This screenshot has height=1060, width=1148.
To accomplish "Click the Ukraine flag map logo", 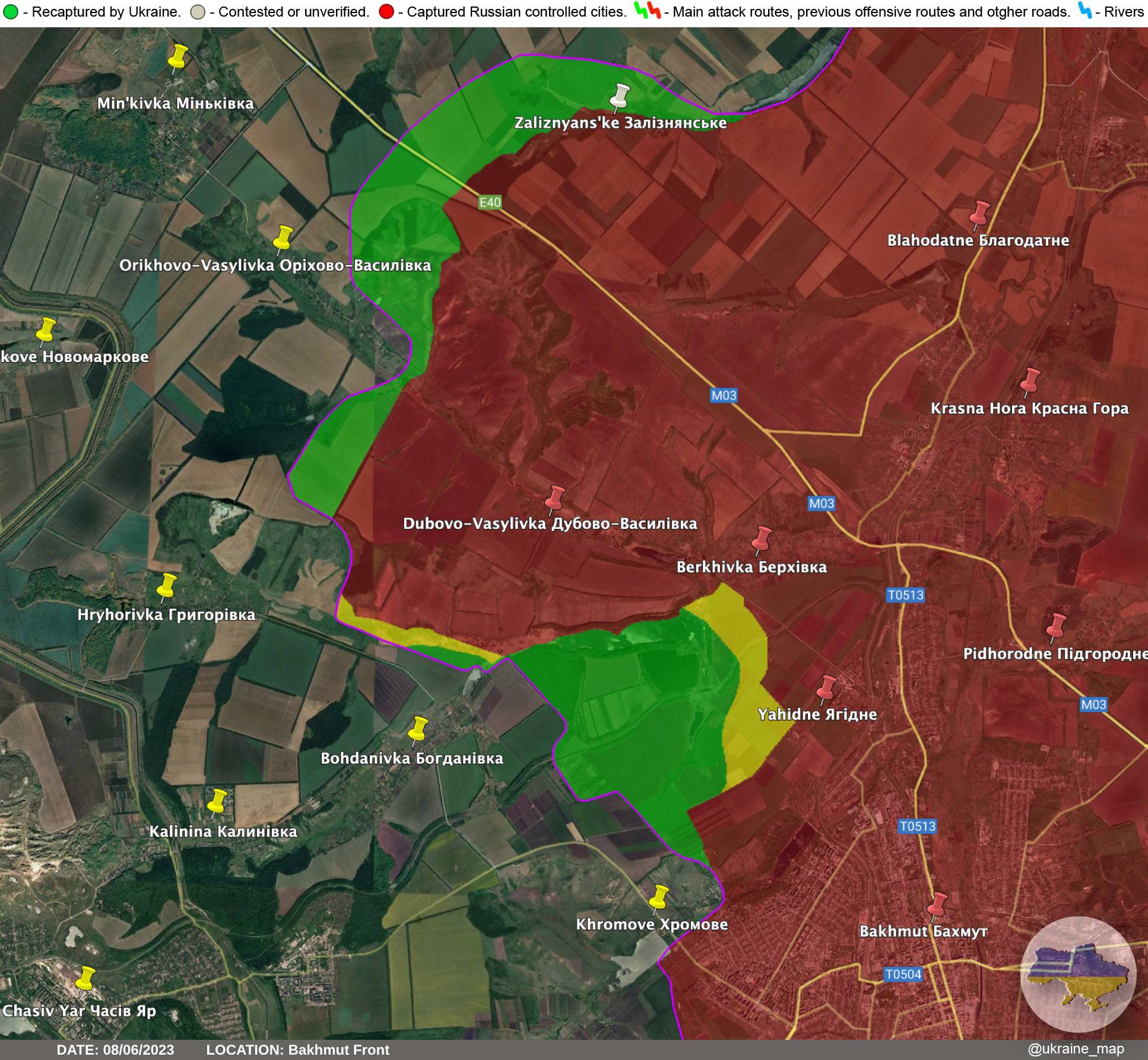I will tap(1078, 975).
